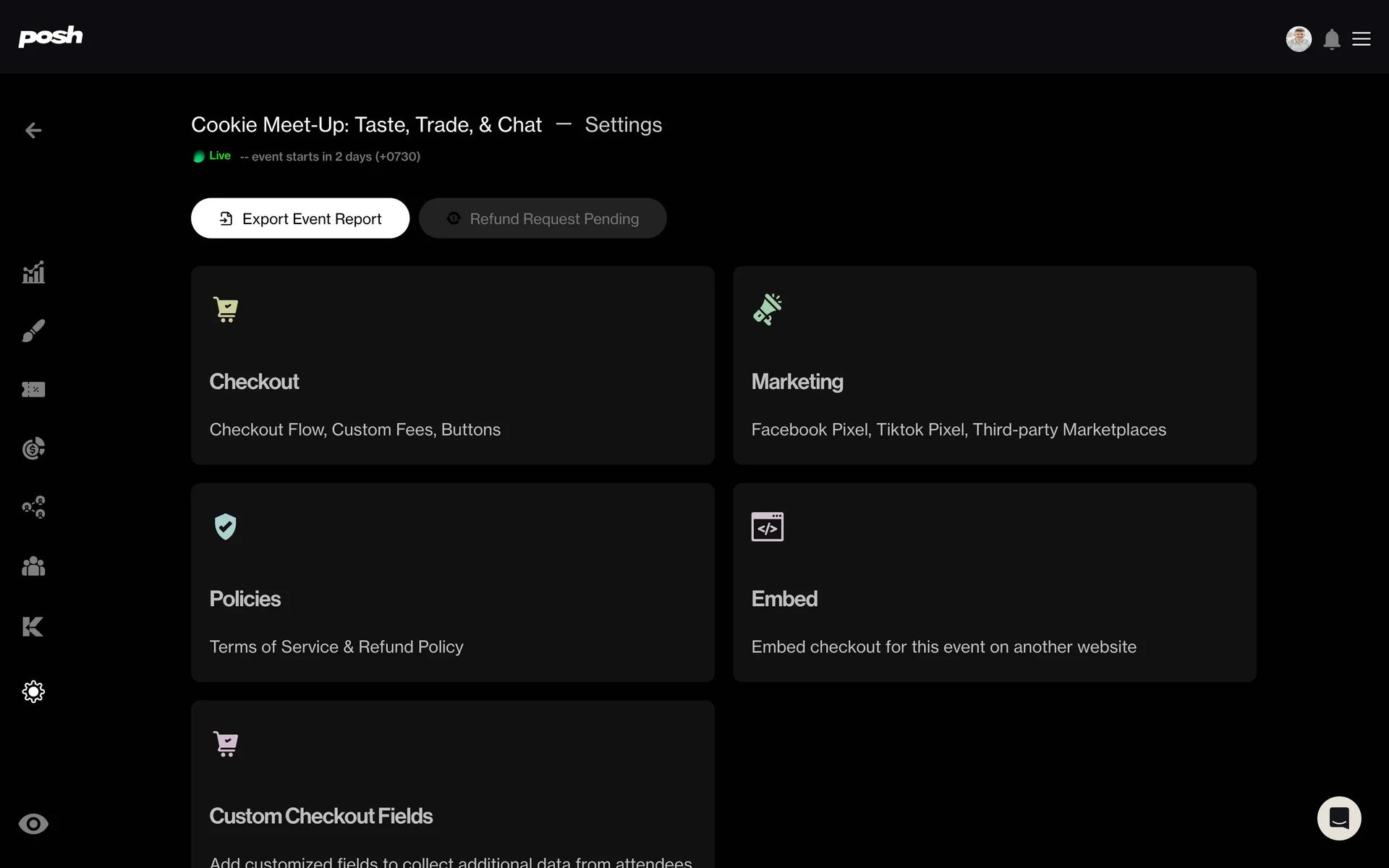
Task: Click the user profile avatar
Action: (x=1299, y=39)
